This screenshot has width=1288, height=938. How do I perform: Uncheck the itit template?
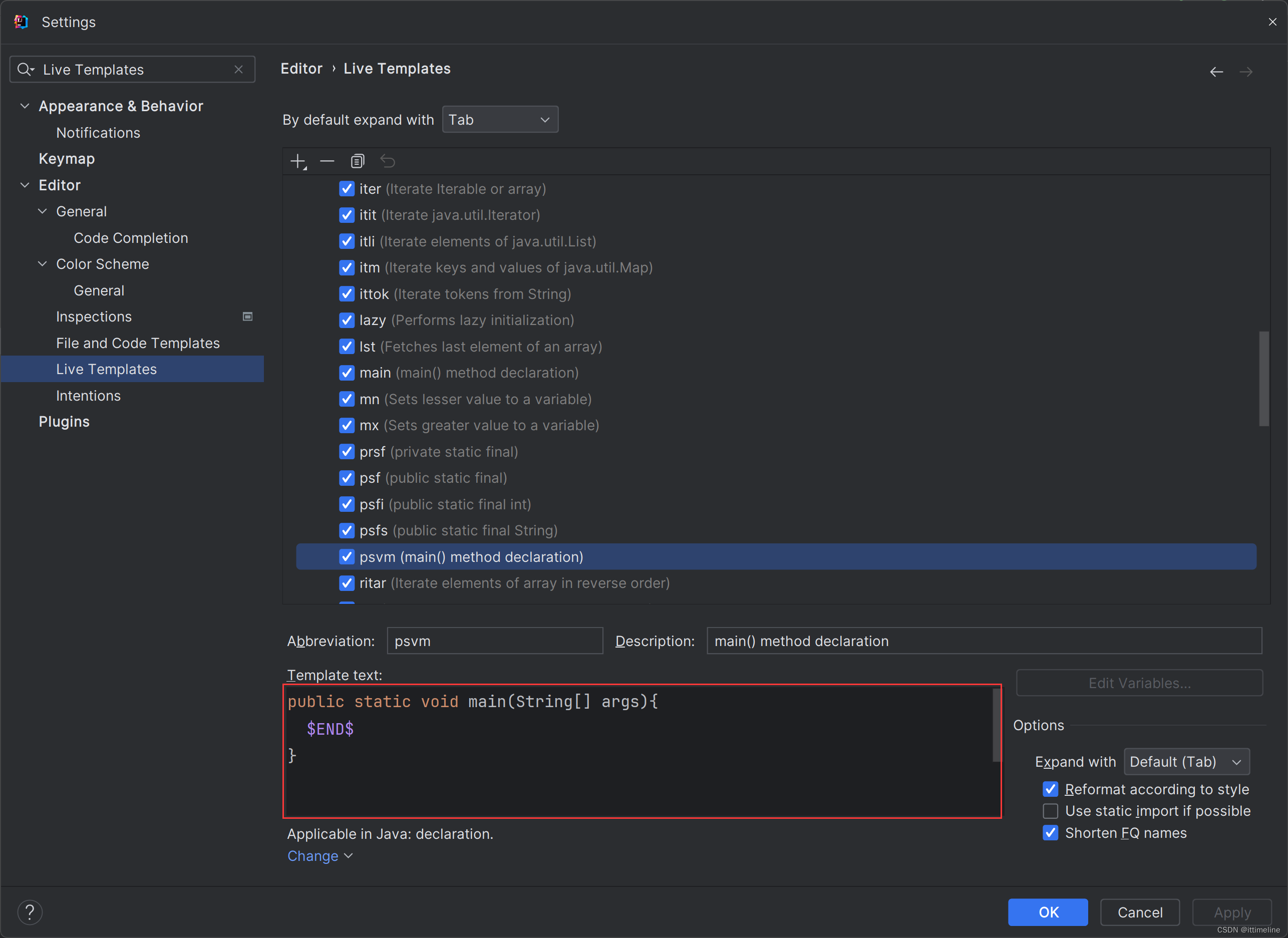point(347,215)
